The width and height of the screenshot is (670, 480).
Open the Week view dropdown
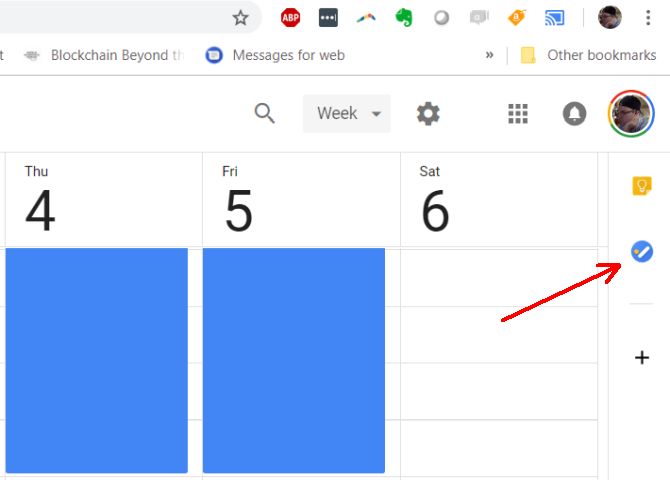coord(347,113)
